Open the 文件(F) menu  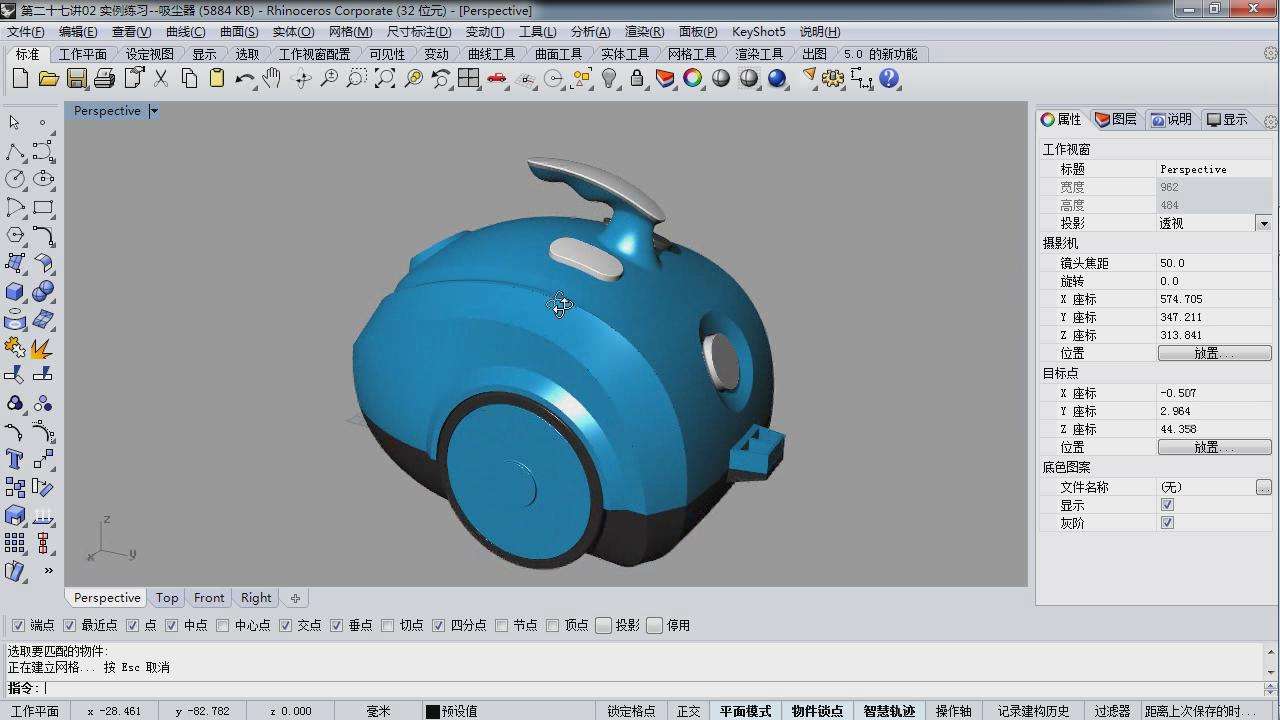25,32
